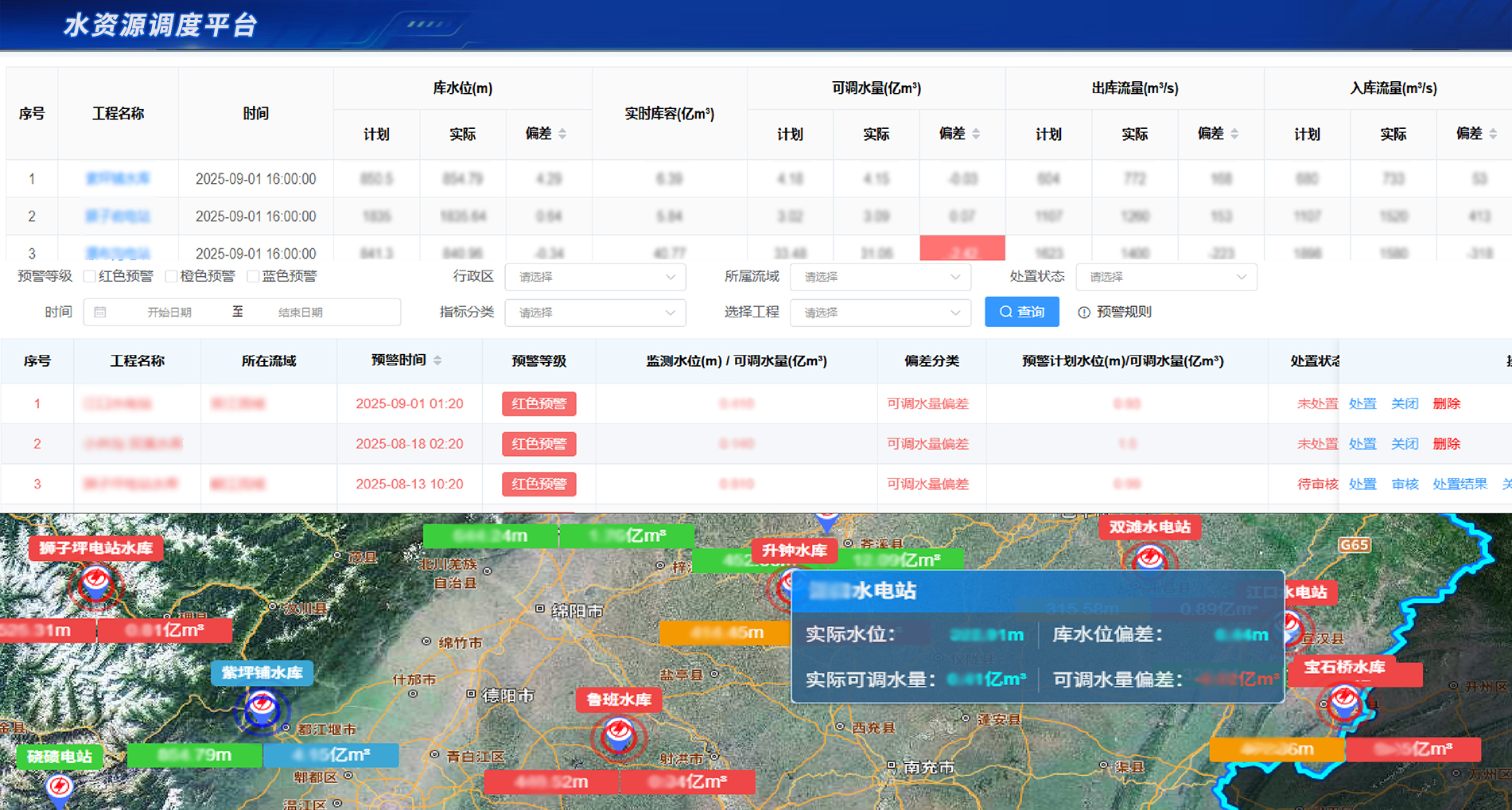Select 鲁班水库 red map marker icon
1512x810 pixels.
tap(619, 734)
